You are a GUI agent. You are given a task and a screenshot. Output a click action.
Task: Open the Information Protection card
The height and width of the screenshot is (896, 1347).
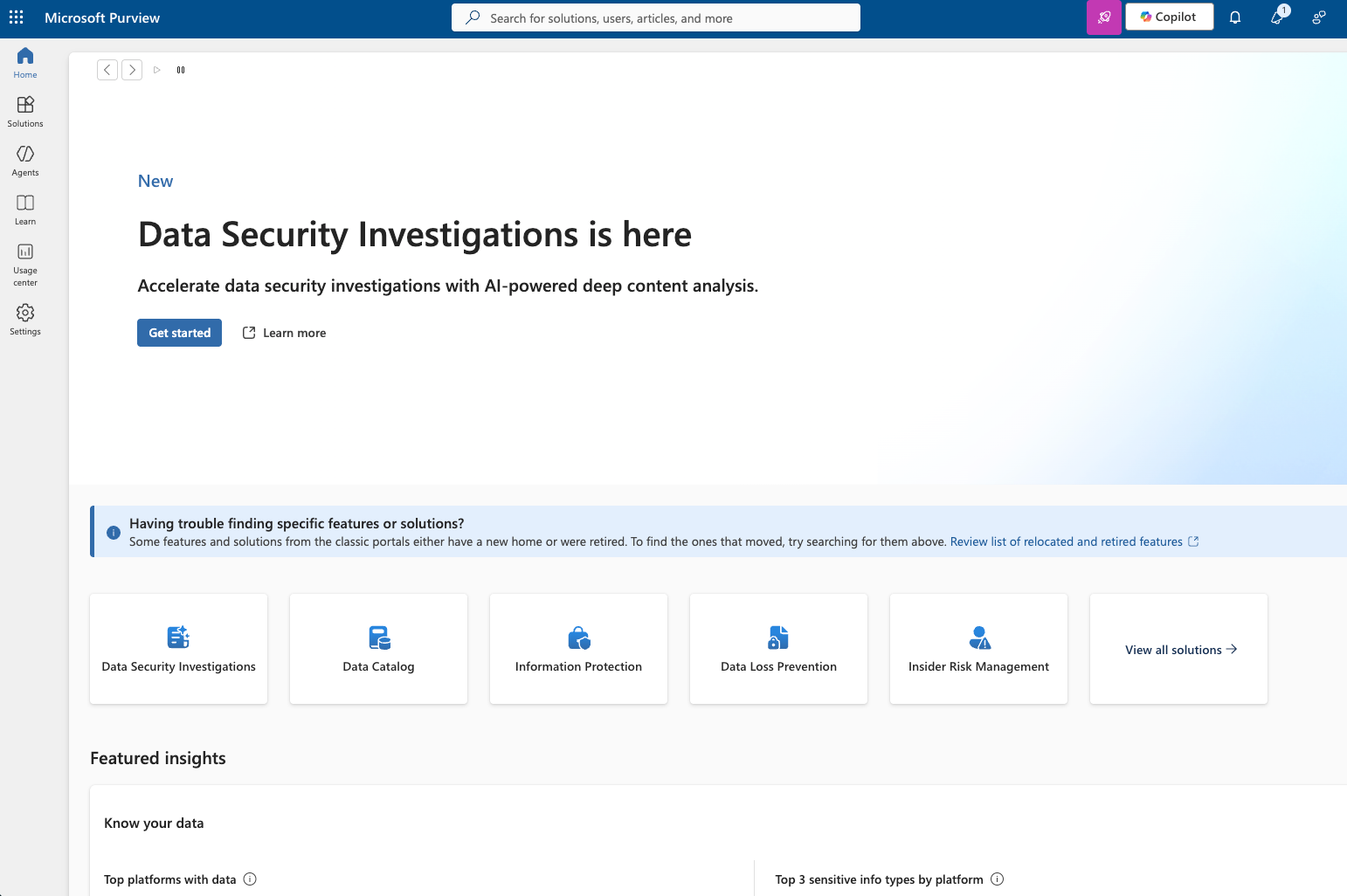(x=578, y=649)
